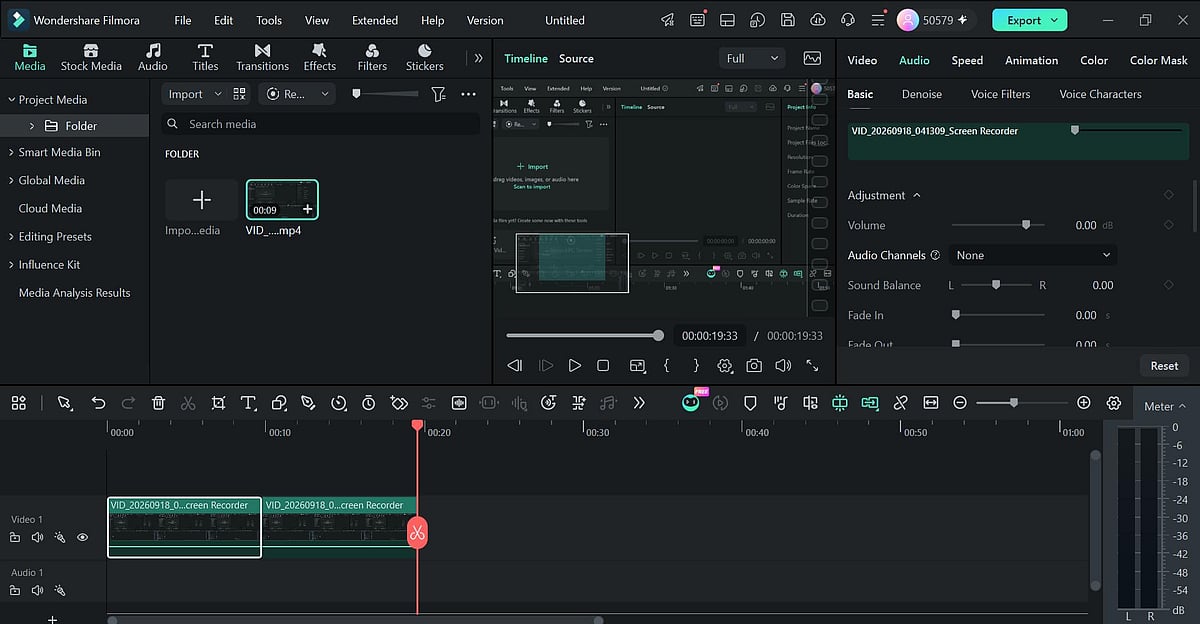Click the zoom-to-fit timeline icon
This screenshot has height=624, width=1200.
[x=931, y=403]
